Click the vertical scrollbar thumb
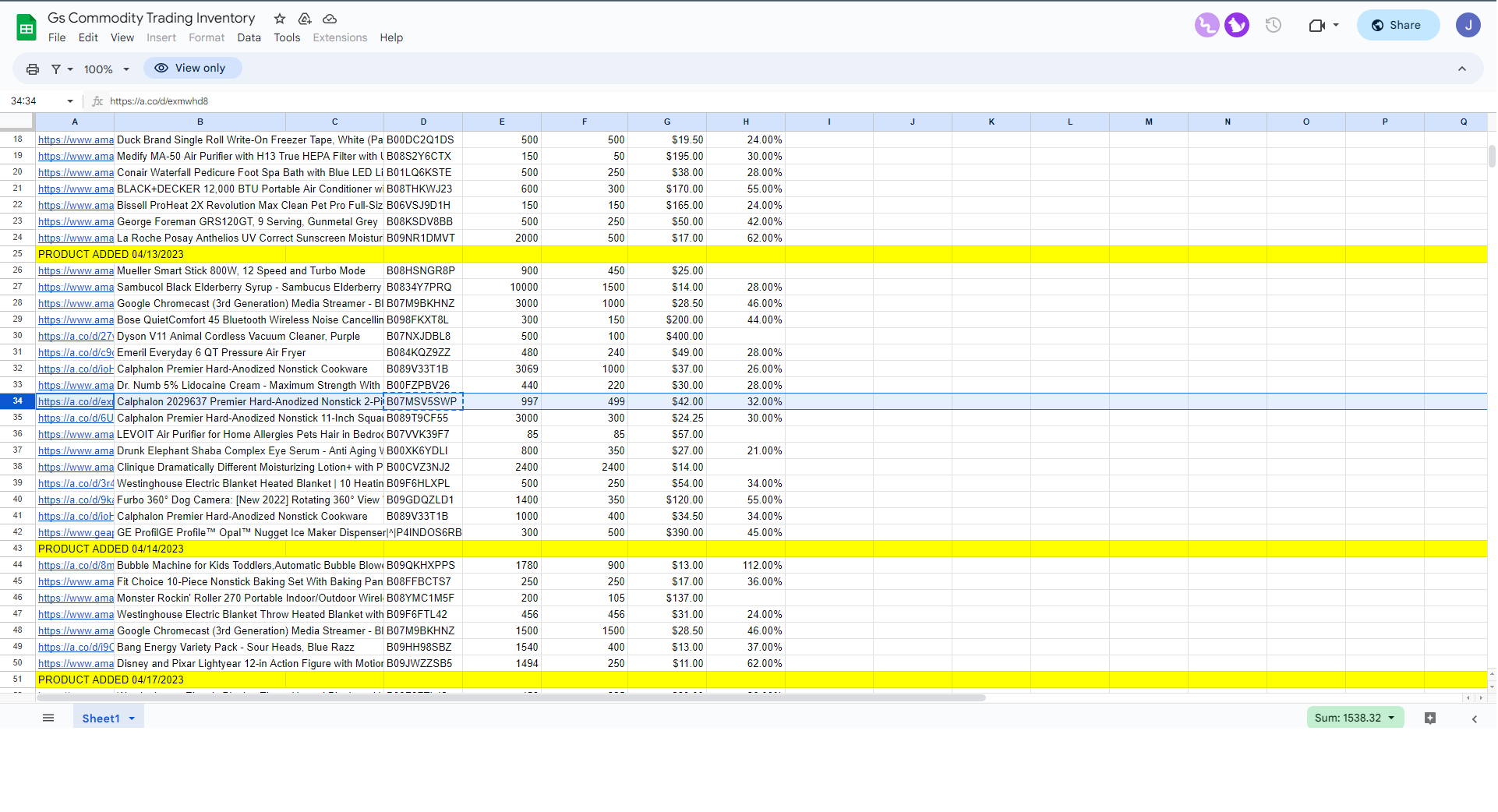1498x812 pixels. coord(1492,156)
